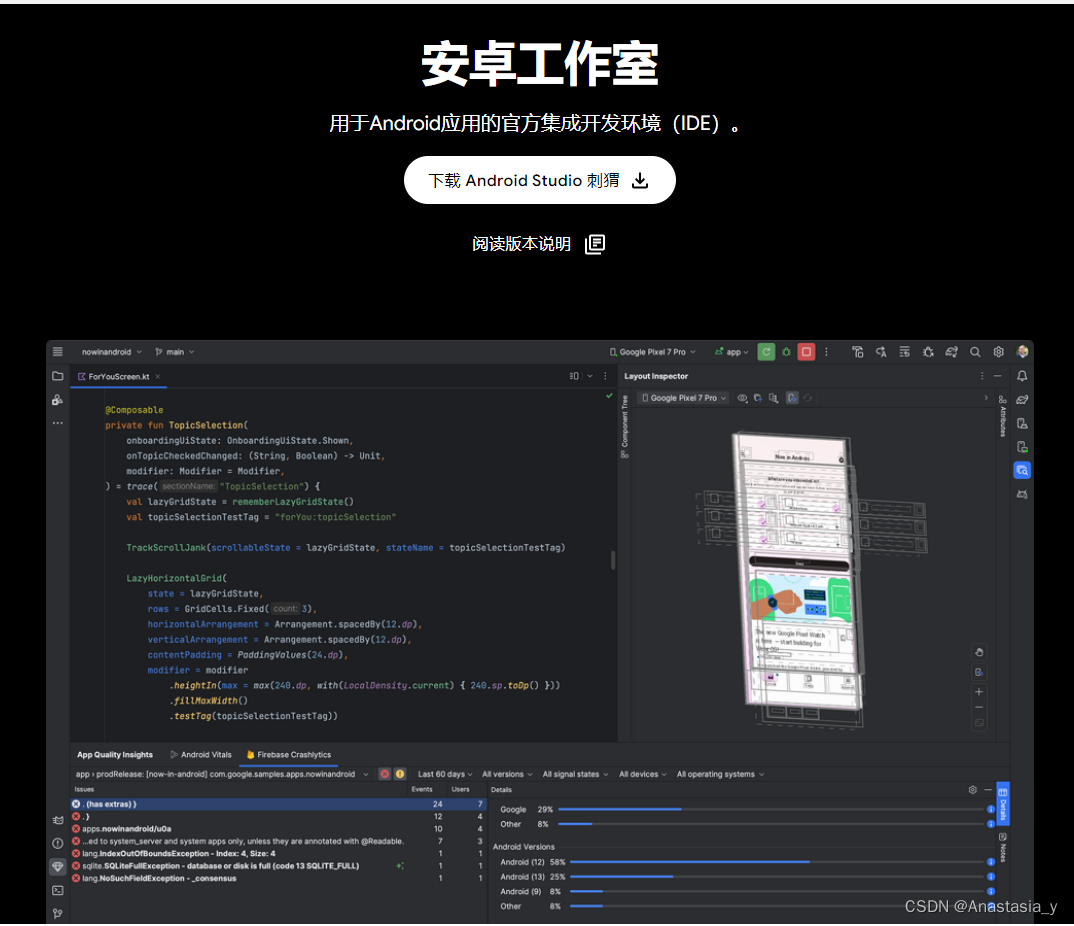Open the main branch dropdown
Viewport: 1074px width, 926px height.
point(175,351)
